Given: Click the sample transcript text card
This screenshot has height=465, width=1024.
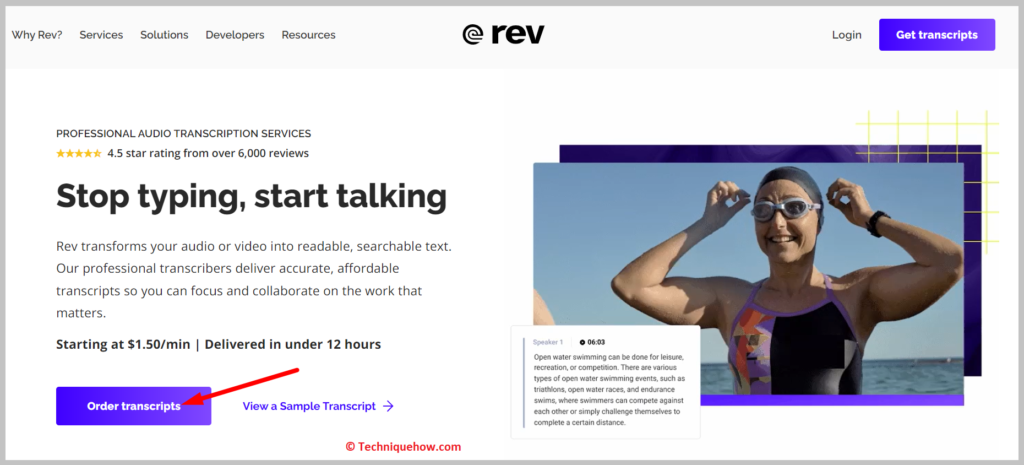Looking at the screenshot, I should pos(605,382).
